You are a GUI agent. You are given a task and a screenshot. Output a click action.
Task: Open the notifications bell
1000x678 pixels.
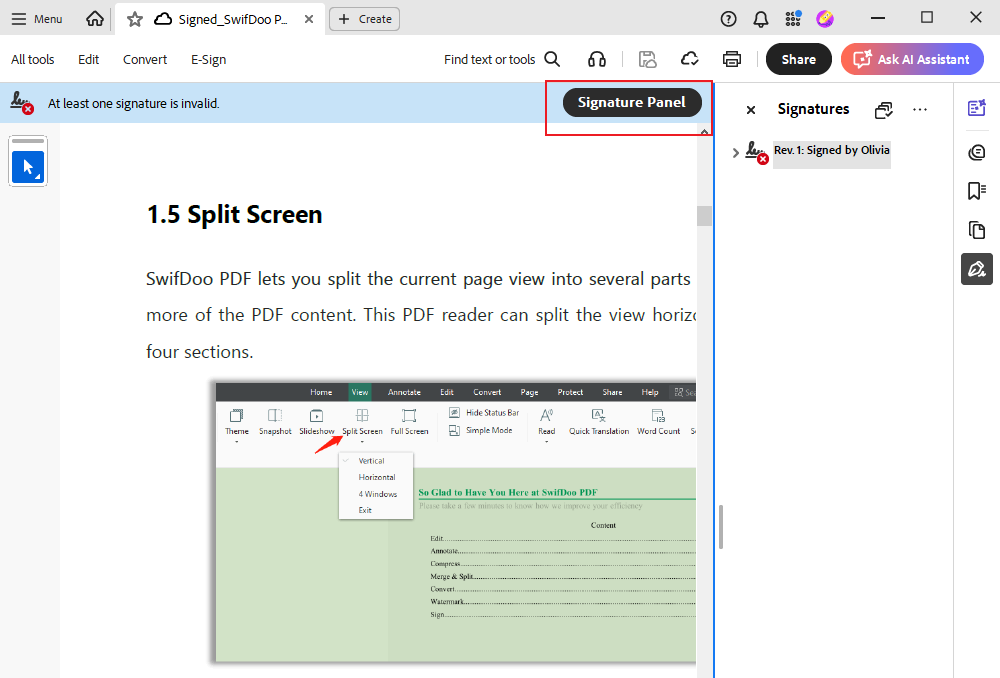[761, 19]
